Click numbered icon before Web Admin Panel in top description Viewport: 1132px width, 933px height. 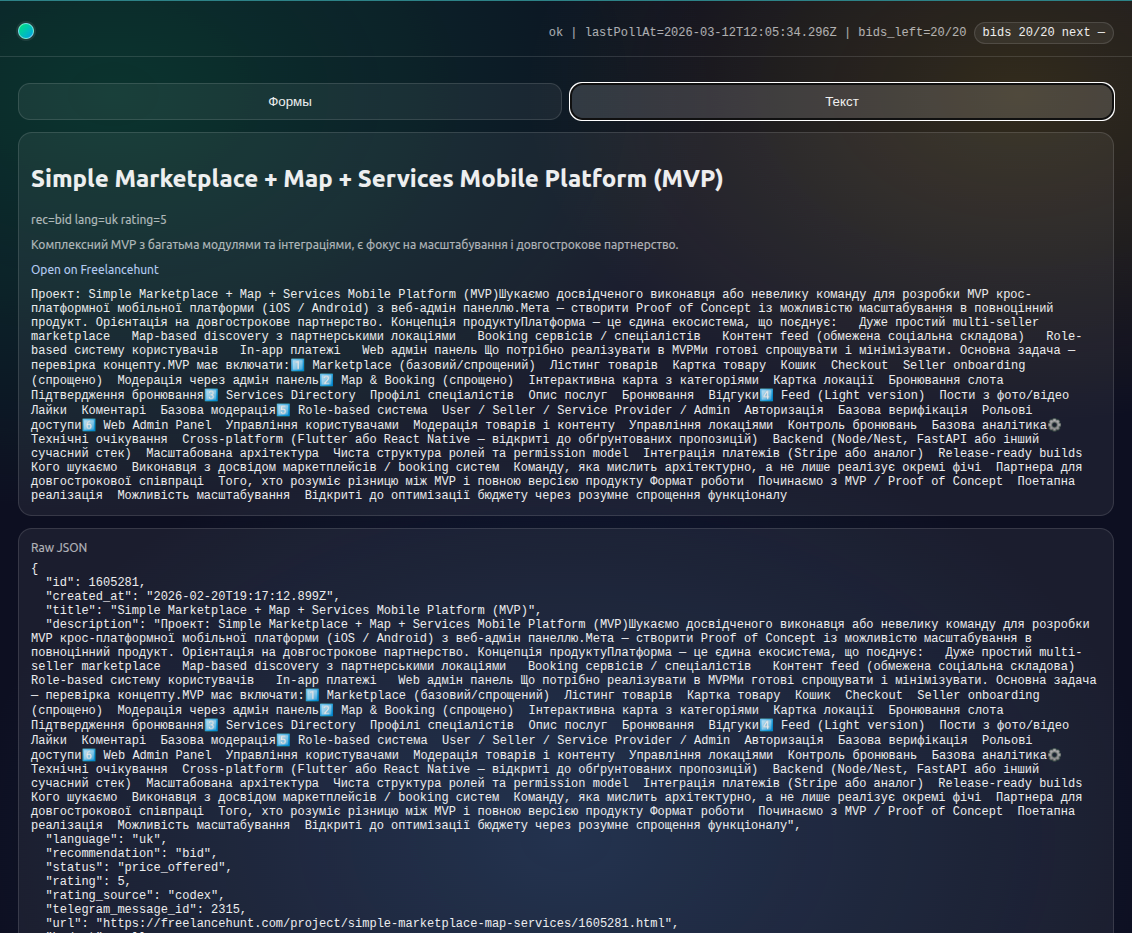89,426
